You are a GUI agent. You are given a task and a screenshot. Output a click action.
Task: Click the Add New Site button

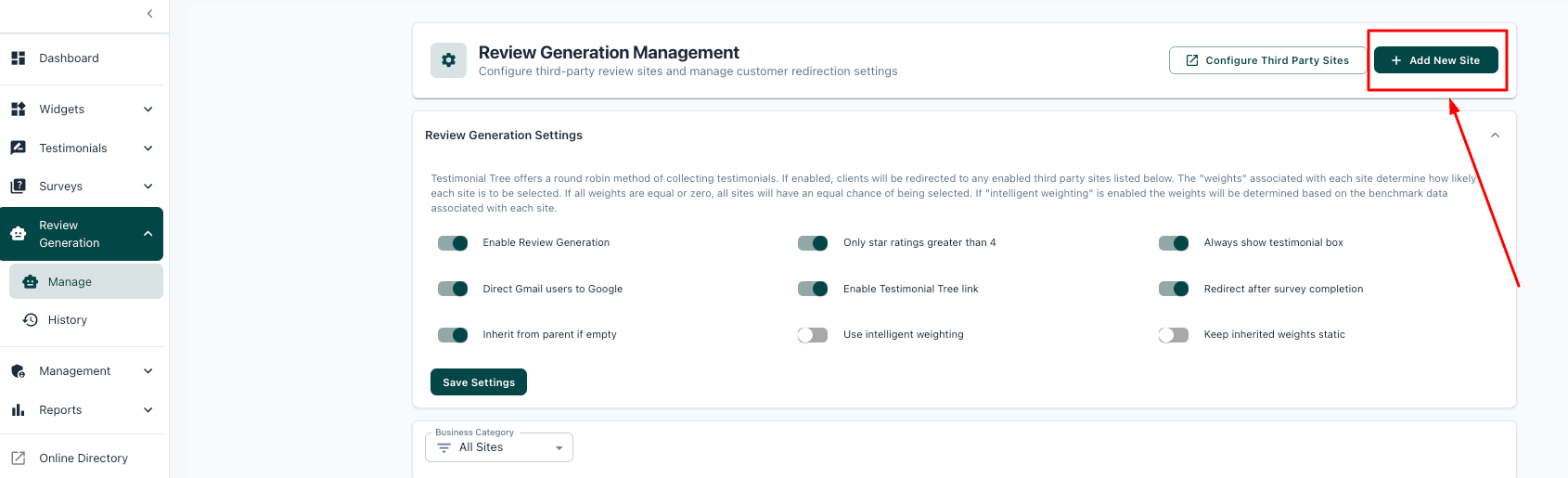[x=1435, y=60]
